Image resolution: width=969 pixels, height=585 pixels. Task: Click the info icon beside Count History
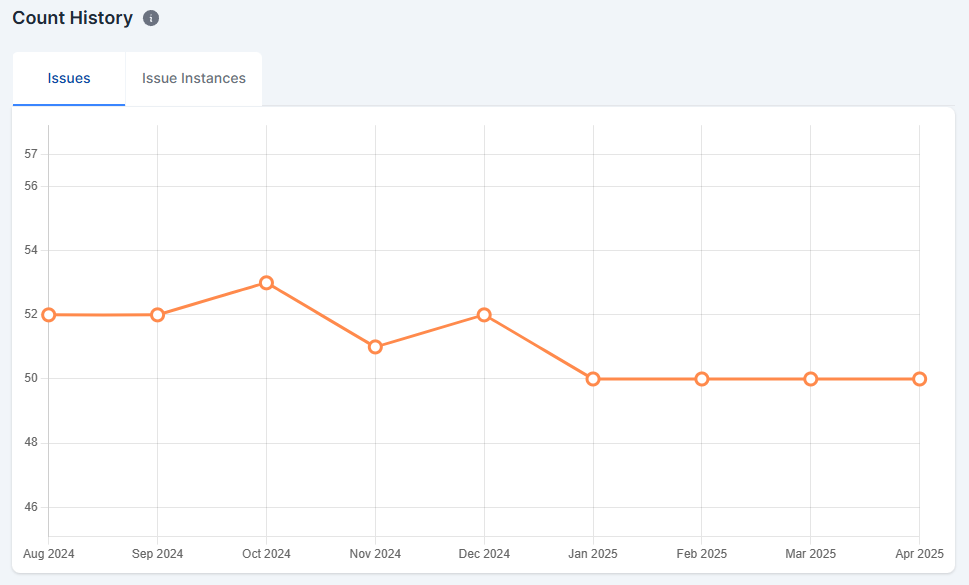point(151,19)
